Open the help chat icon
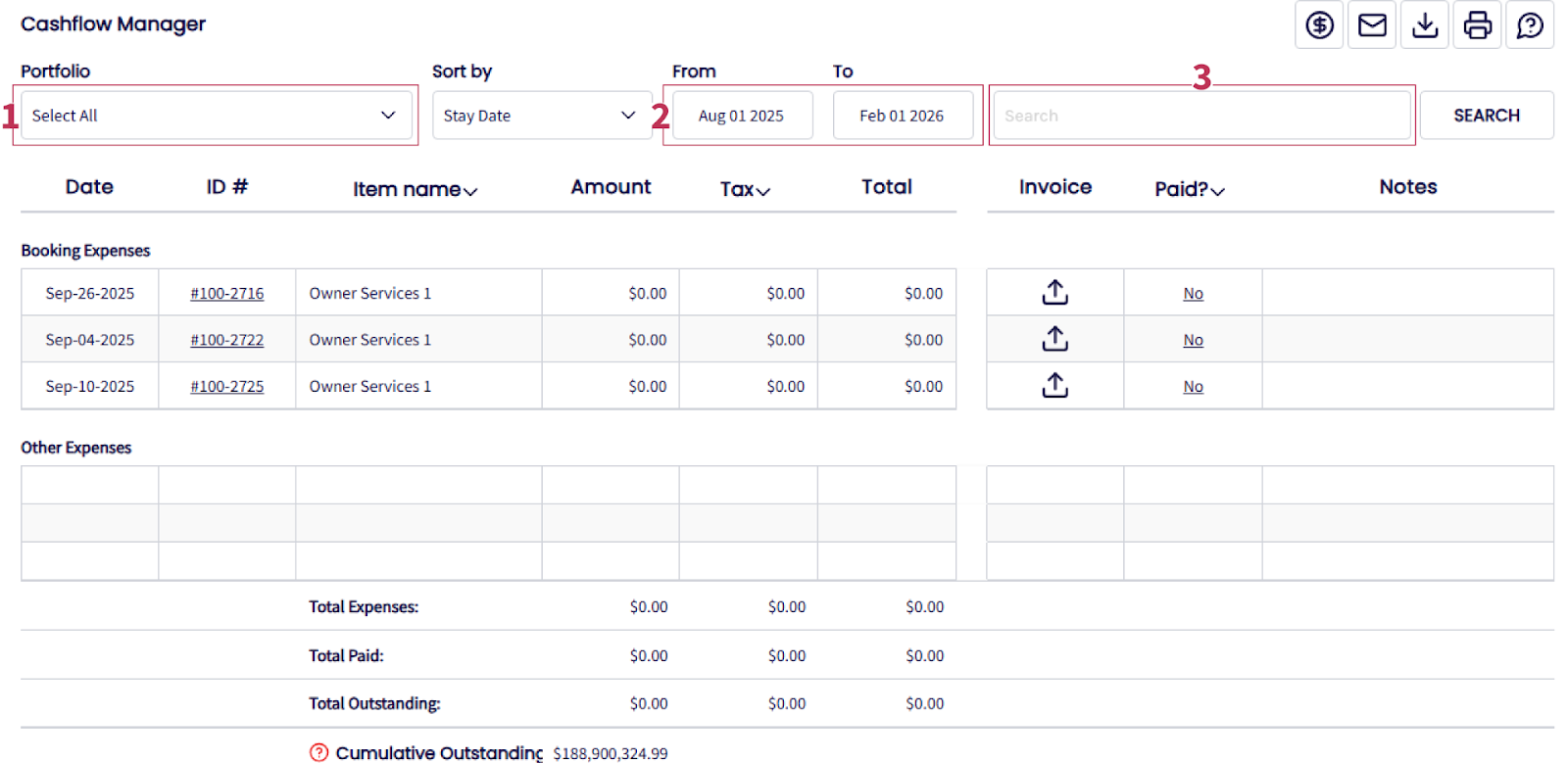 (1530, 25)
